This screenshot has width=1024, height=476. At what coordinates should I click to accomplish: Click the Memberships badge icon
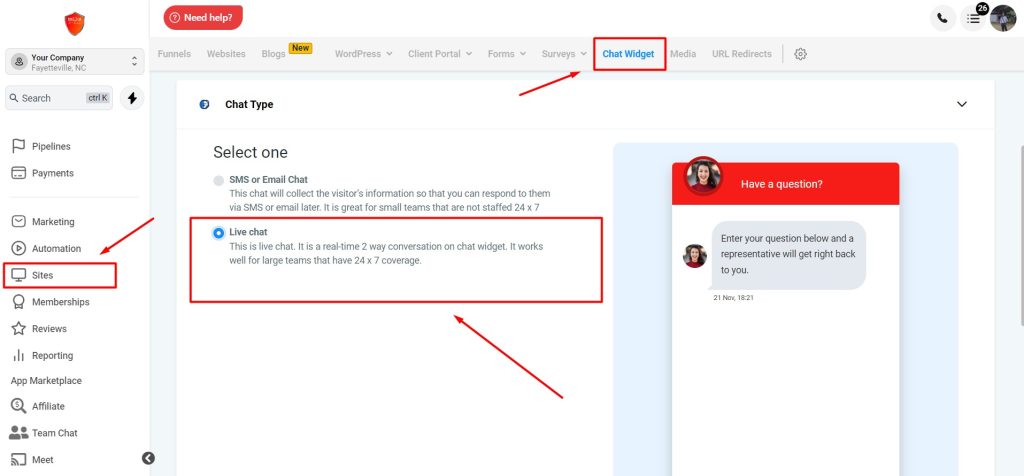18,302
